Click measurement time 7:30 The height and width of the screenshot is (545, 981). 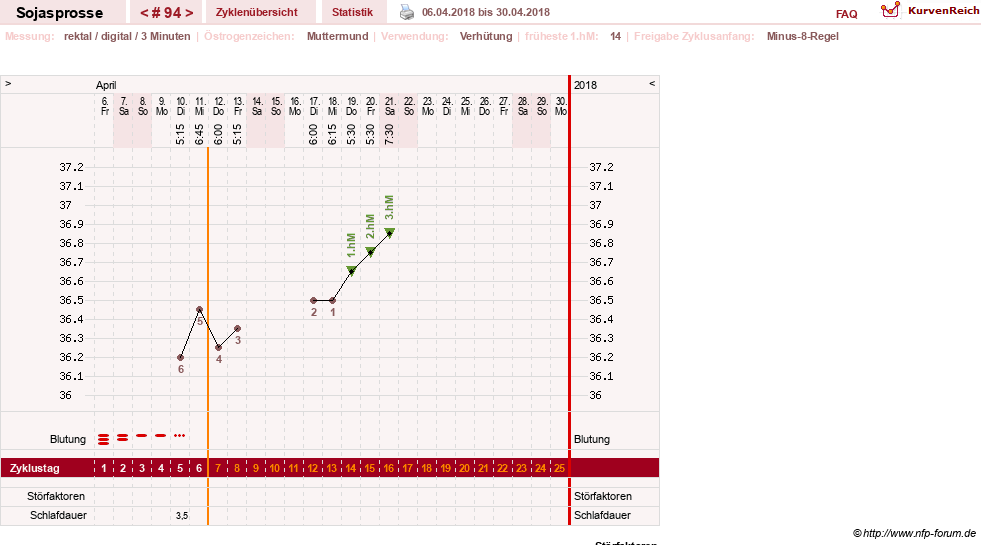pyautogui.click(x=389, y=134)
